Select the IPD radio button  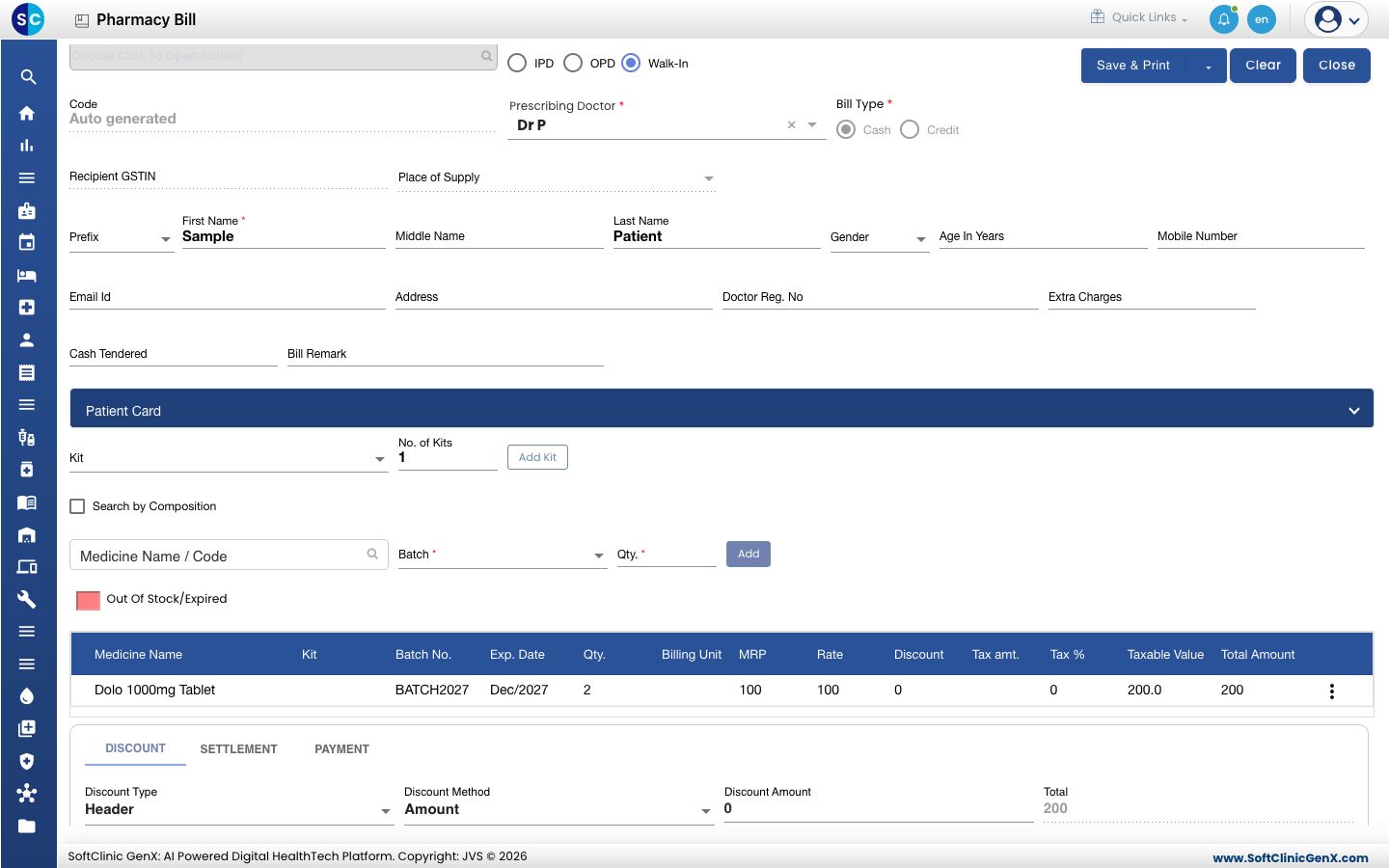[x=517, y=63]
